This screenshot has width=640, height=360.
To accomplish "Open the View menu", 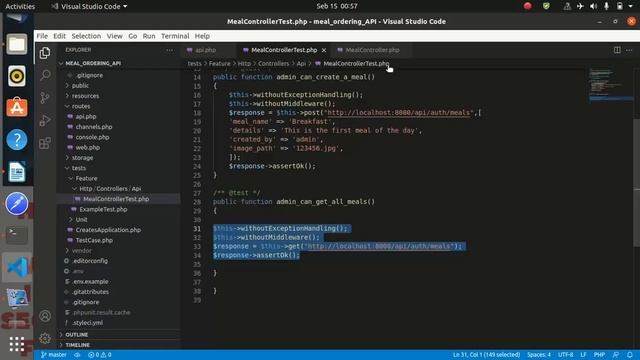I will coord(115,36).
